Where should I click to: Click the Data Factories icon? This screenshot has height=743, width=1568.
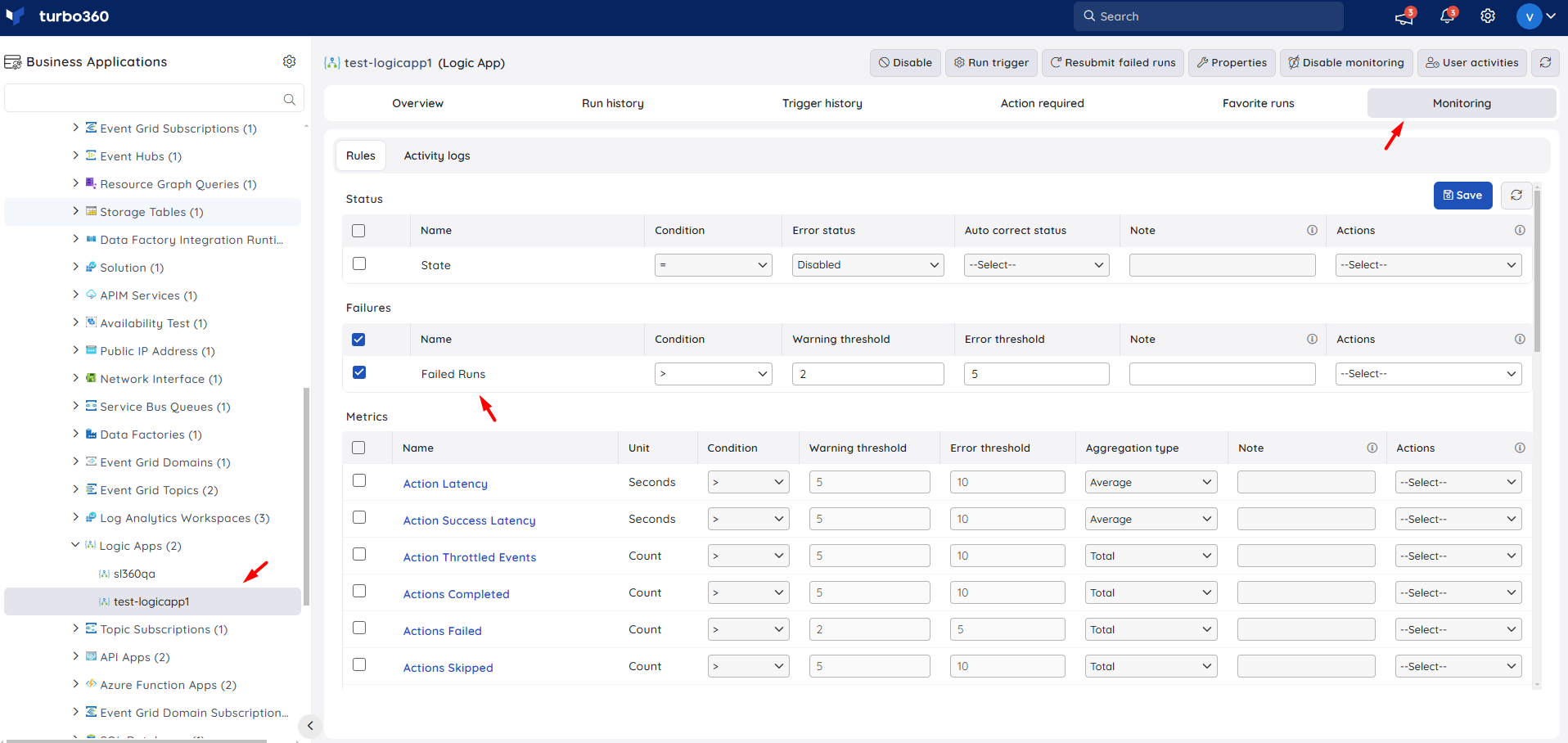point(91,434)
